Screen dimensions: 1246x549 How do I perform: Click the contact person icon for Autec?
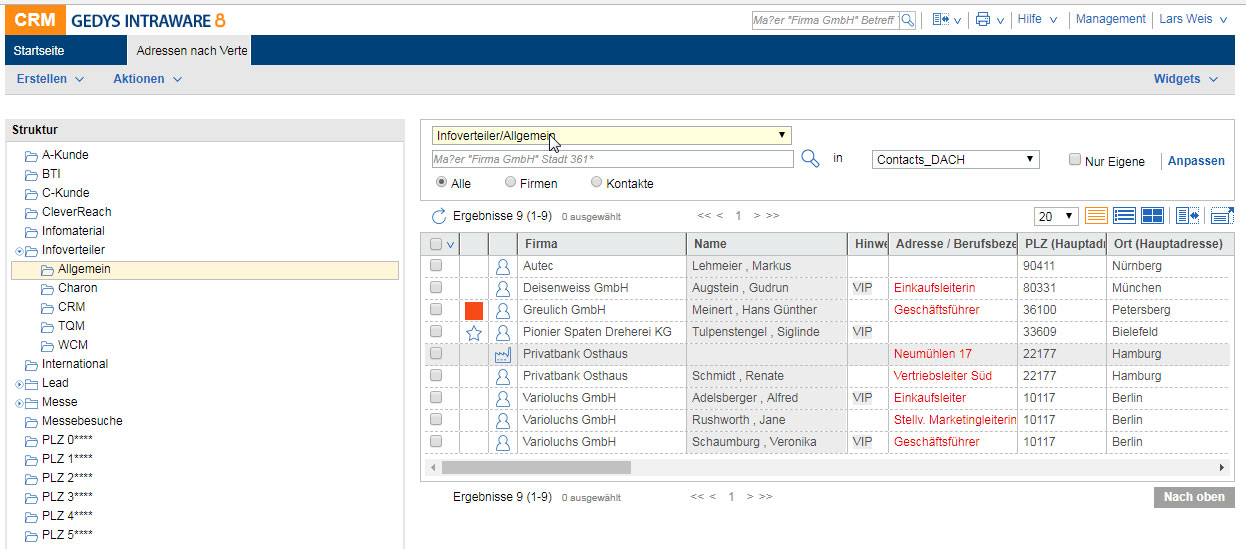[502, 266]
